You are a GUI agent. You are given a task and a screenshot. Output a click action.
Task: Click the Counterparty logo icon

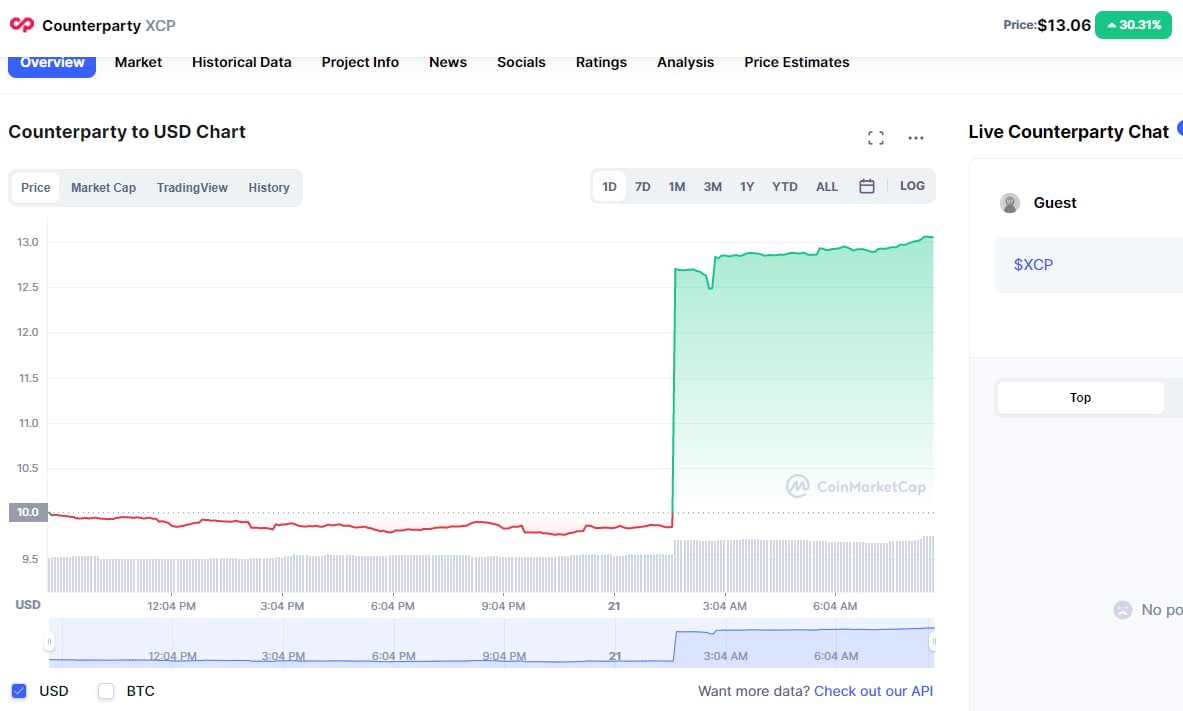tap(22, 25)
